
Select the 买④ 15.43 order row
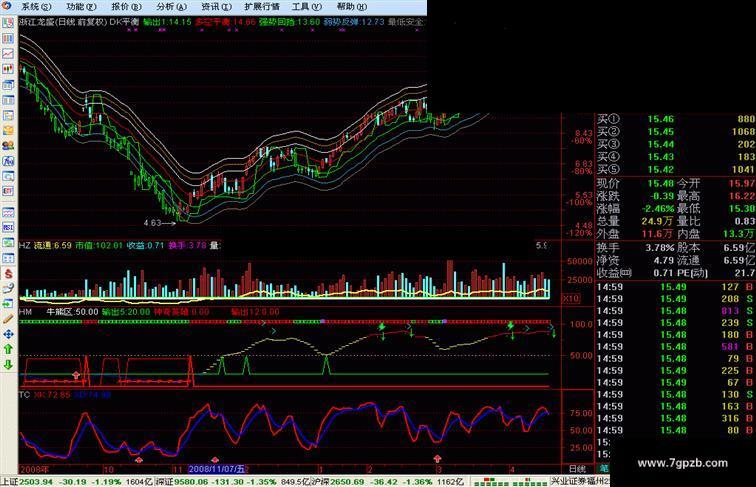[676, 157]
